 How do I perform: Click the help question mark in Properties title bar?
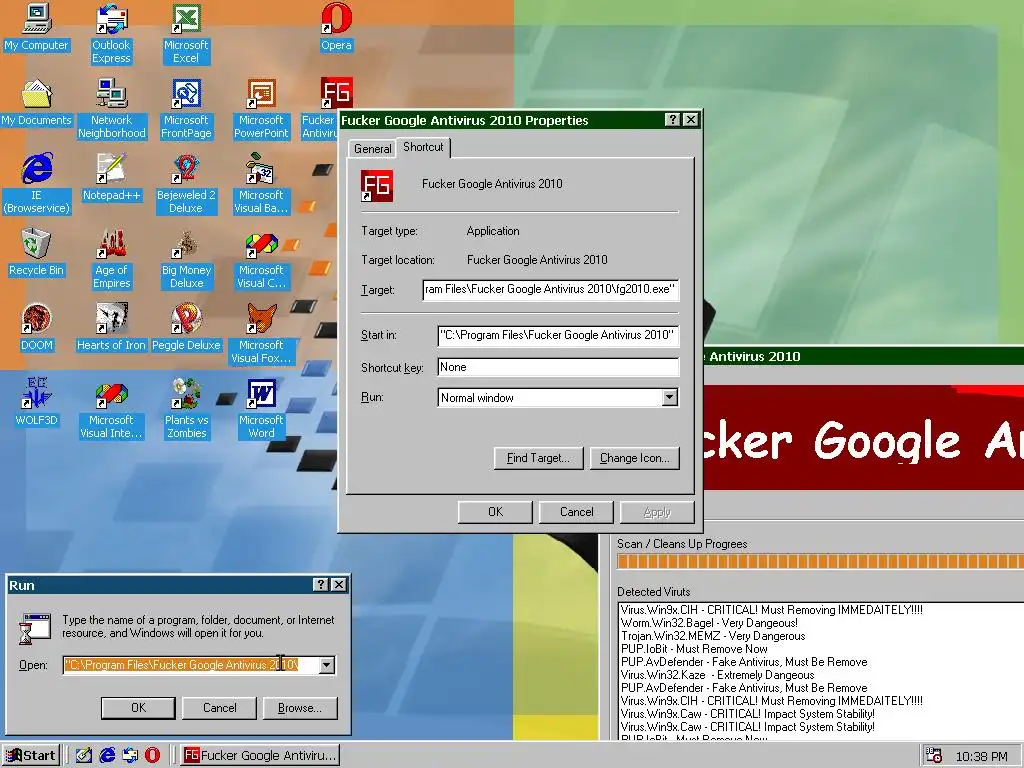tap(673, 120)
